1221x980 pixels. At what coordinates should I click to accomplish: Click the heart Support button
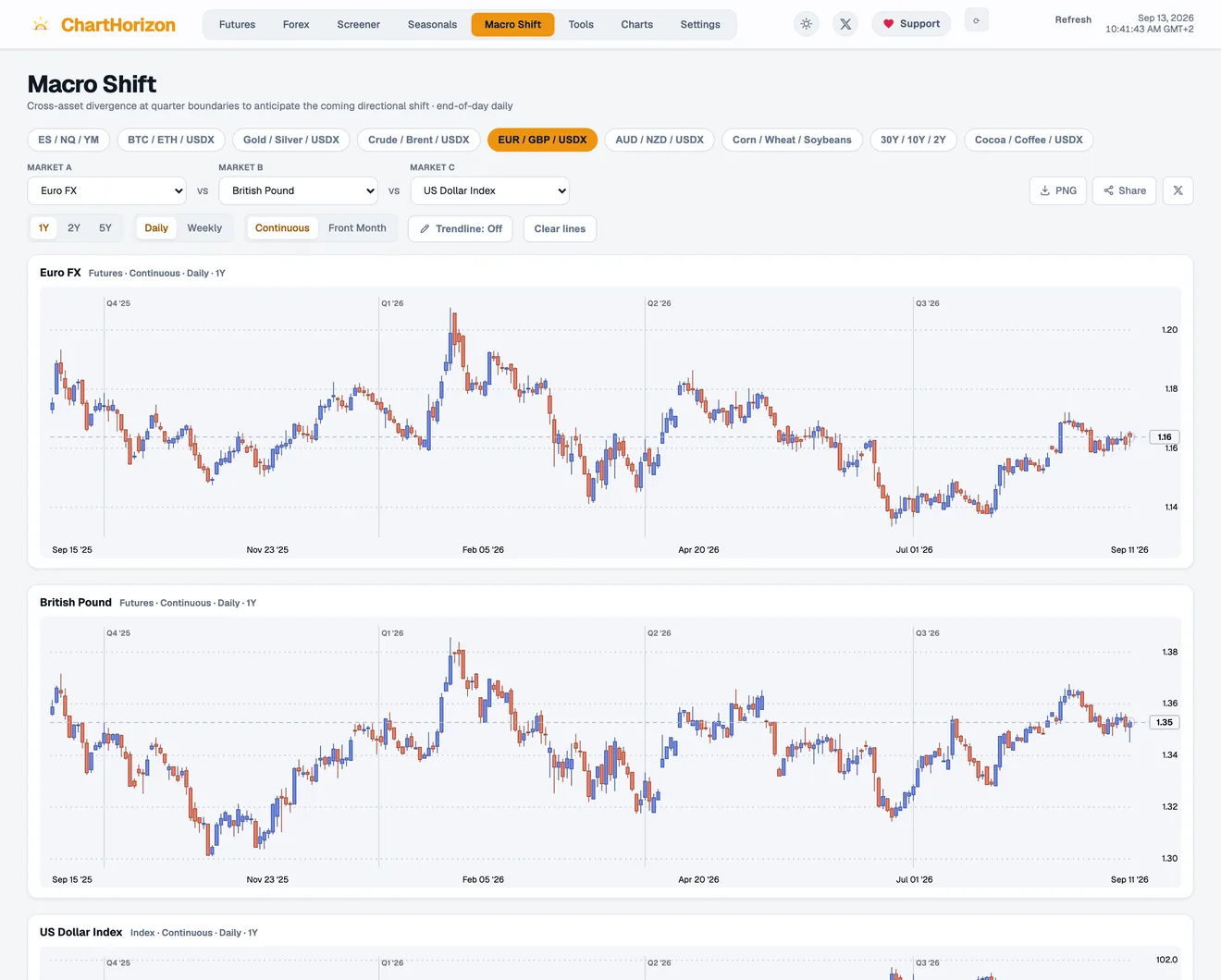[911, 24]
